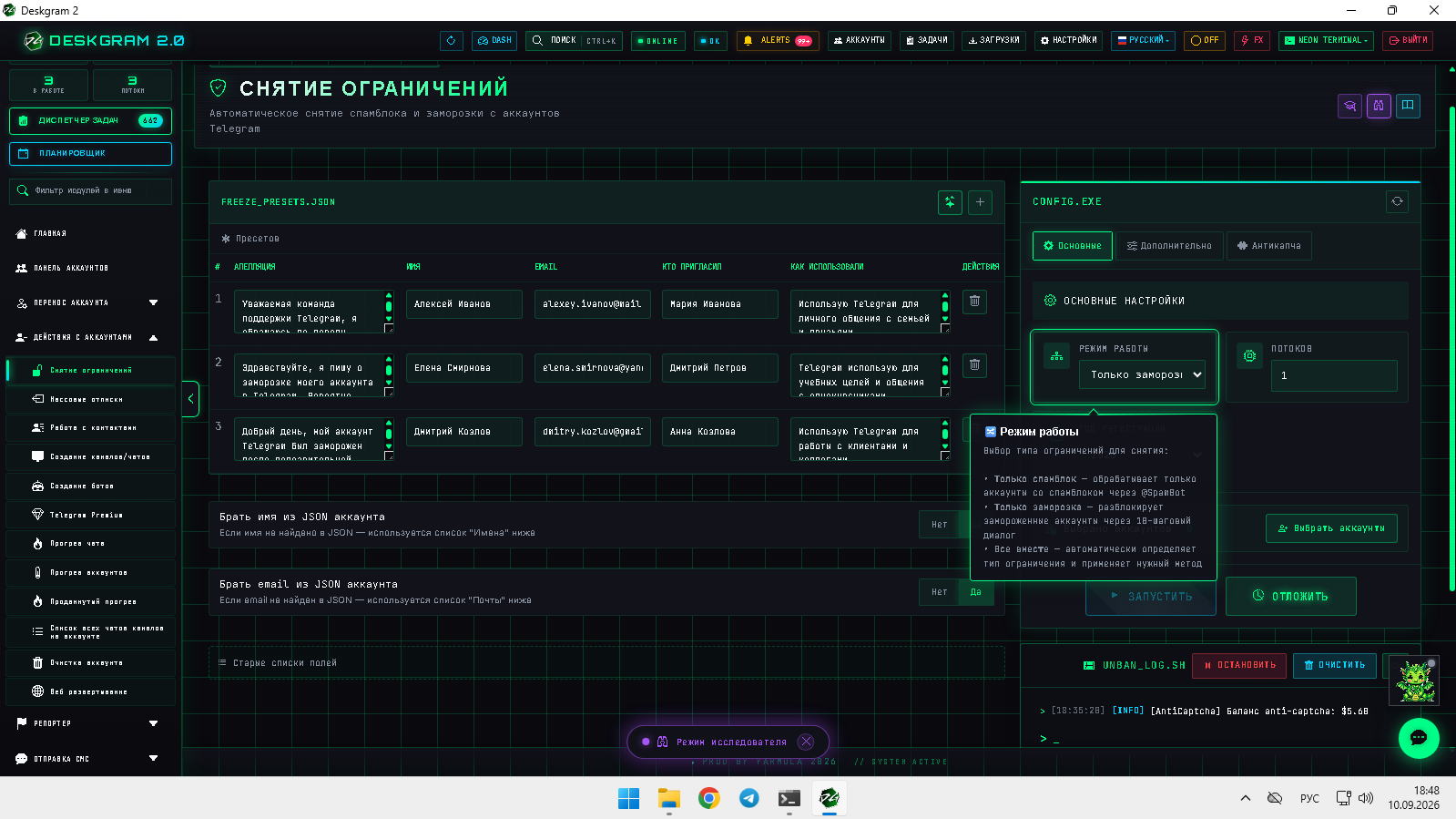Switch to the Антикапча tab
The height and width of the screenshot is (819, 1456).
[x=1268, y=246]
